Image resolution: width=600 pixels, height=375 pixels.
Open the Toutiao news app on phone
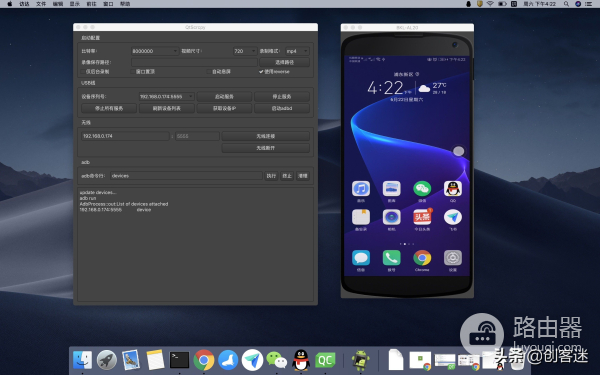coord(422,217)
